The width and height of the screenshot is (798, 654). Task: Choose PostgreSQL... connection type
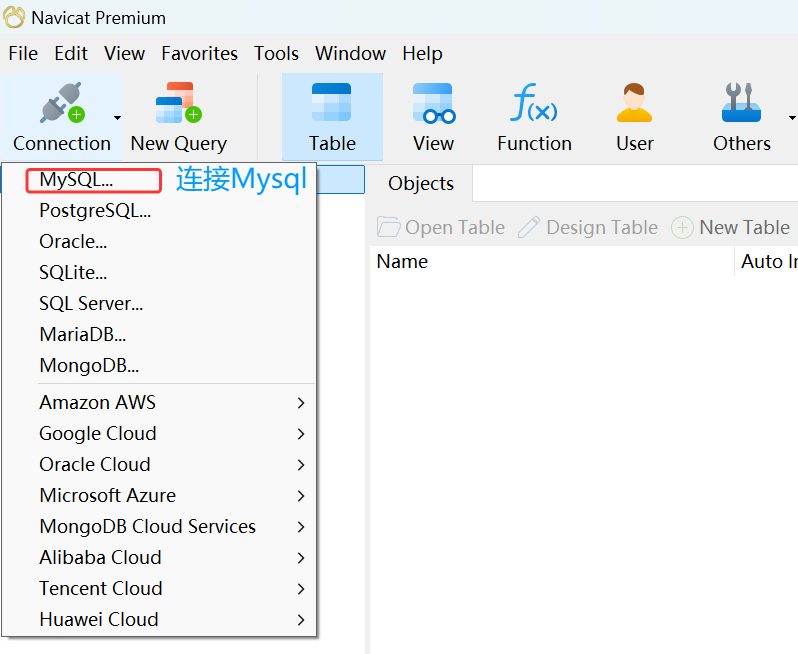[x=159, y=211]
